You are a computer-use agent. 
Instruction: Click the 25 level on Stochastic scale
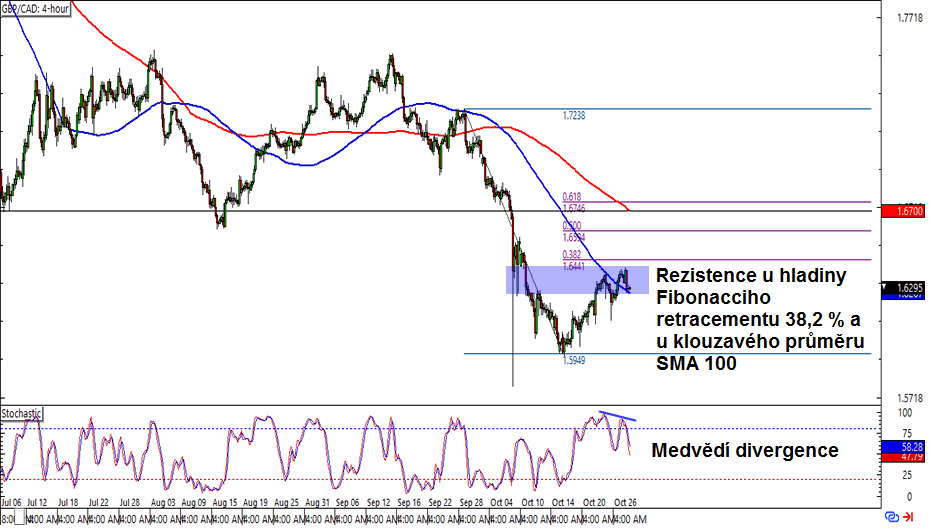[x=907, y=475]
